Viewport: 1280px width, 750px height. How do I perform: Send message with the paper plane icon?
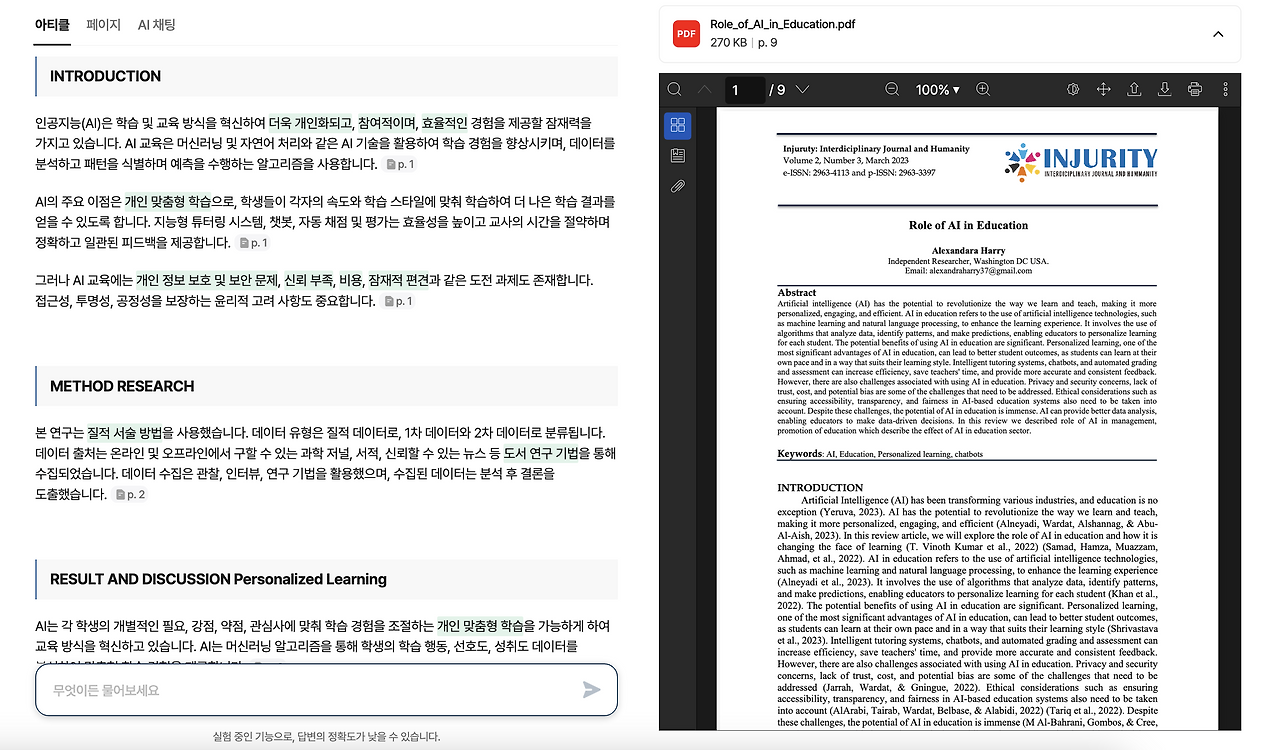click(x=591, y=689)
